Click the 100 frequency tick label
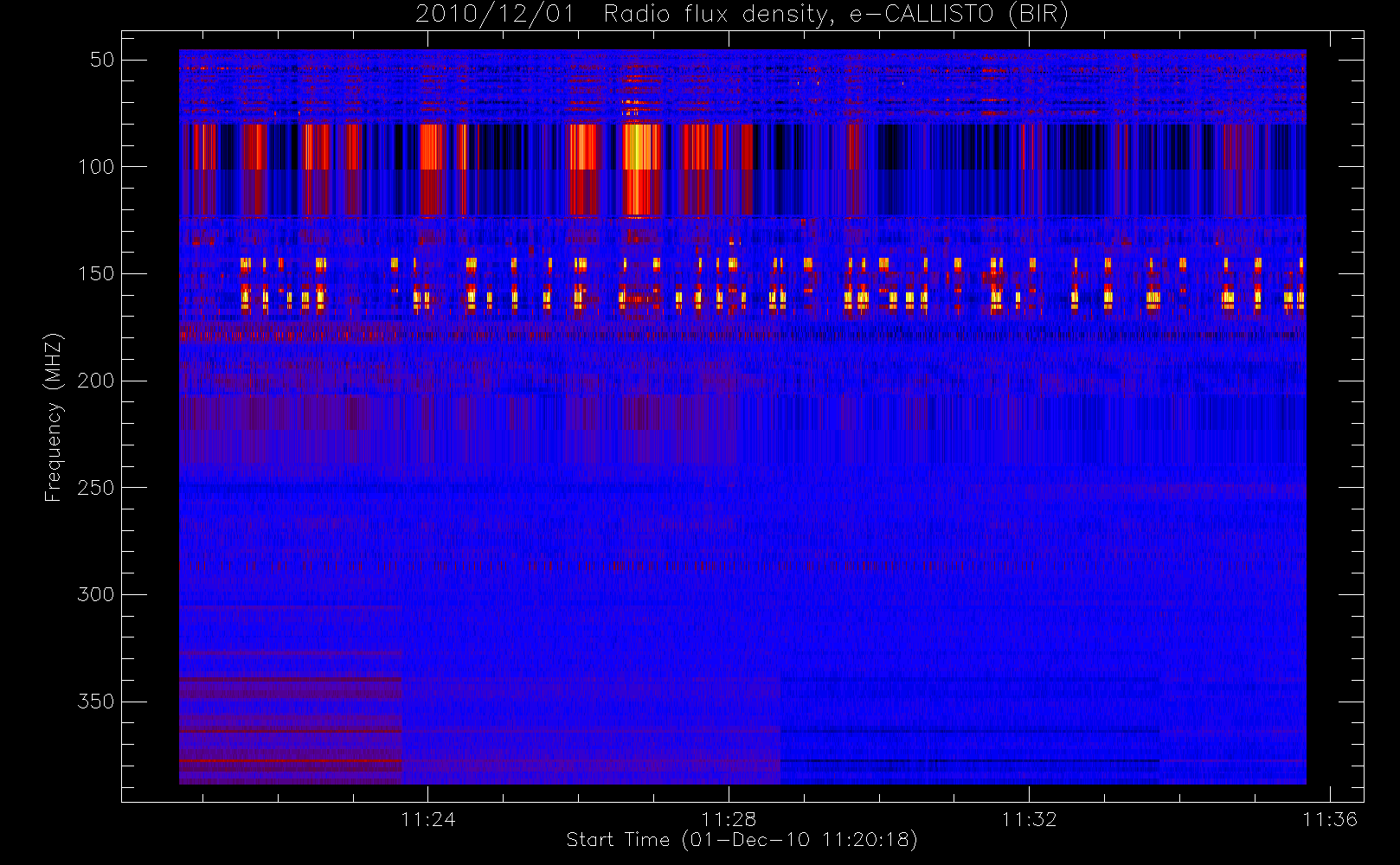The height and width of the screenshot is (865, 1400). (x=96, y=167)
